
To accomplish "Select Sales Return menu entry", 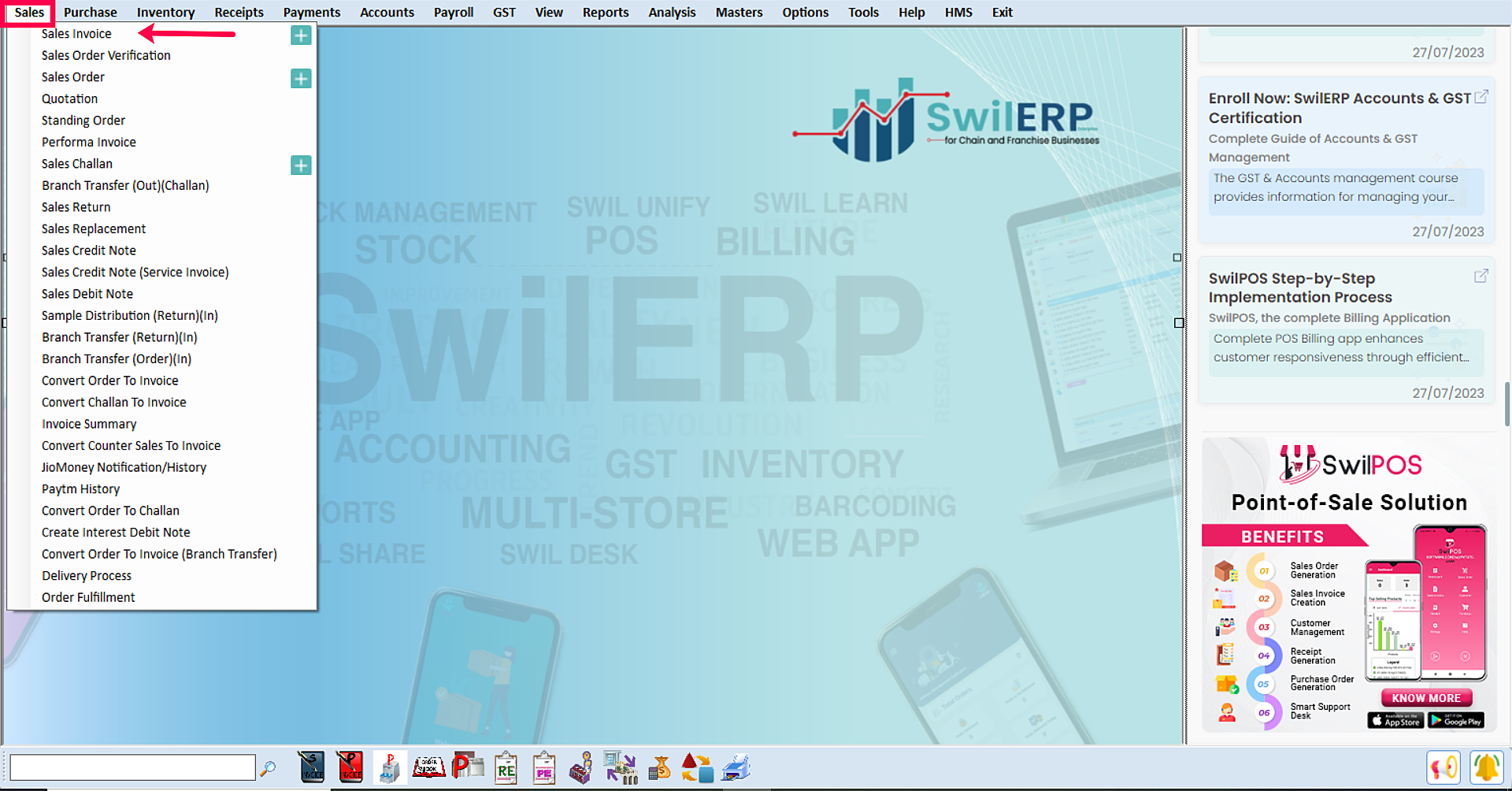I will [76, 207].
